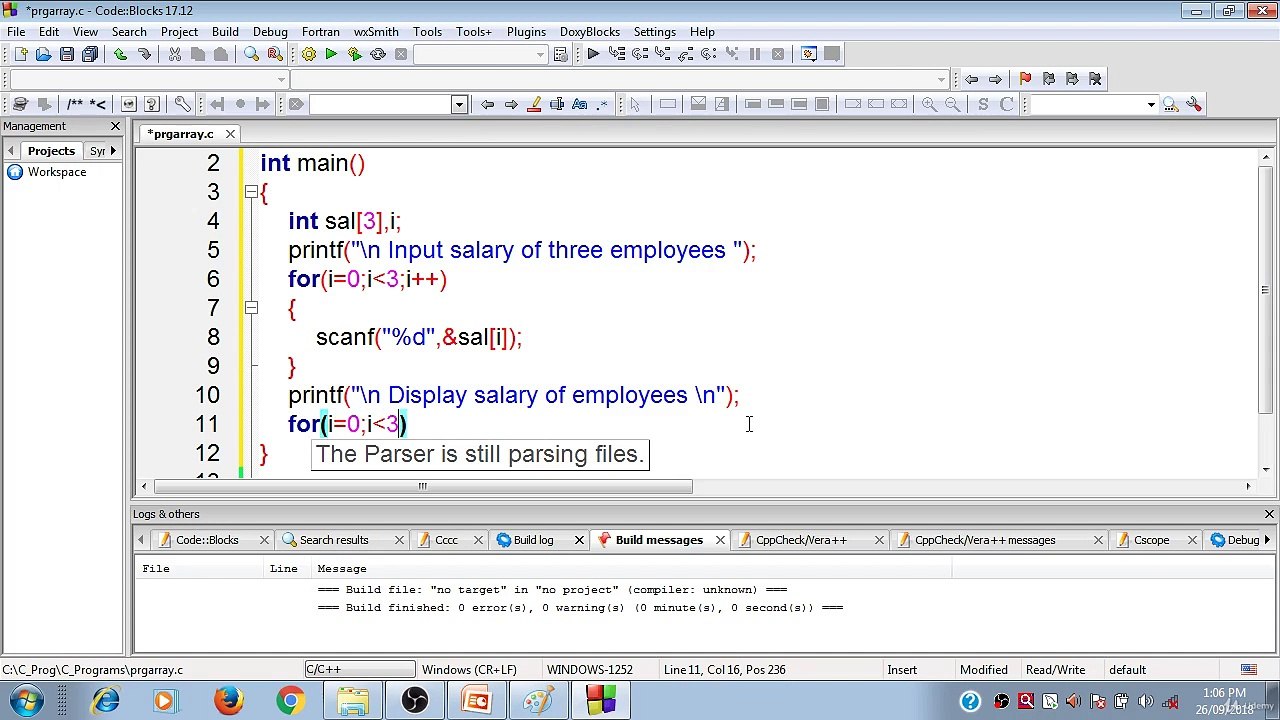Image resolution: width=1280 pixels, height=720 pixels.
Task: Collapse the for-loop fold at line 7
Action: click(x=251, y=308)
